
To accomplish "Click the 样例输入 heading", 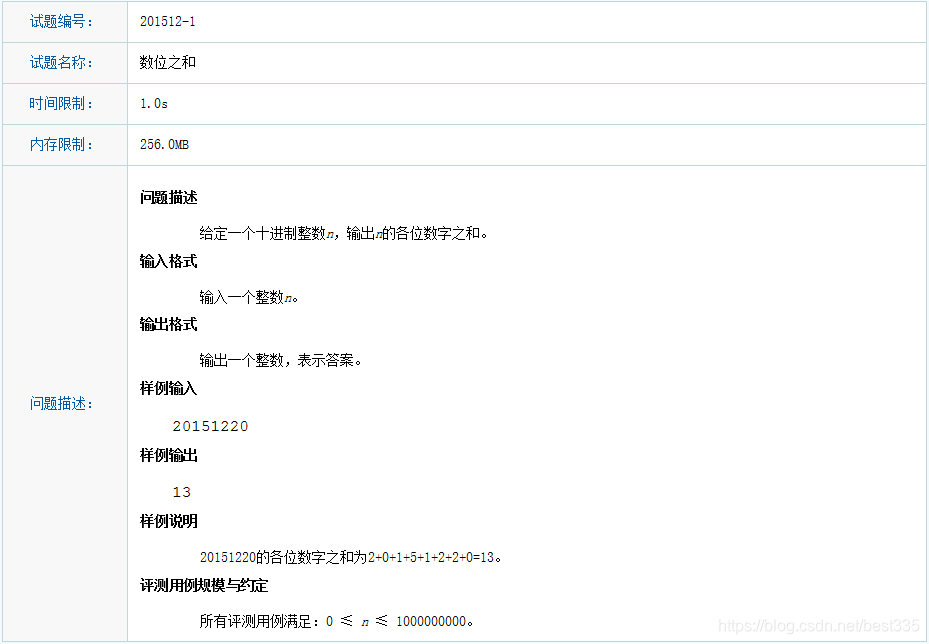I will [x=168, y=389].
